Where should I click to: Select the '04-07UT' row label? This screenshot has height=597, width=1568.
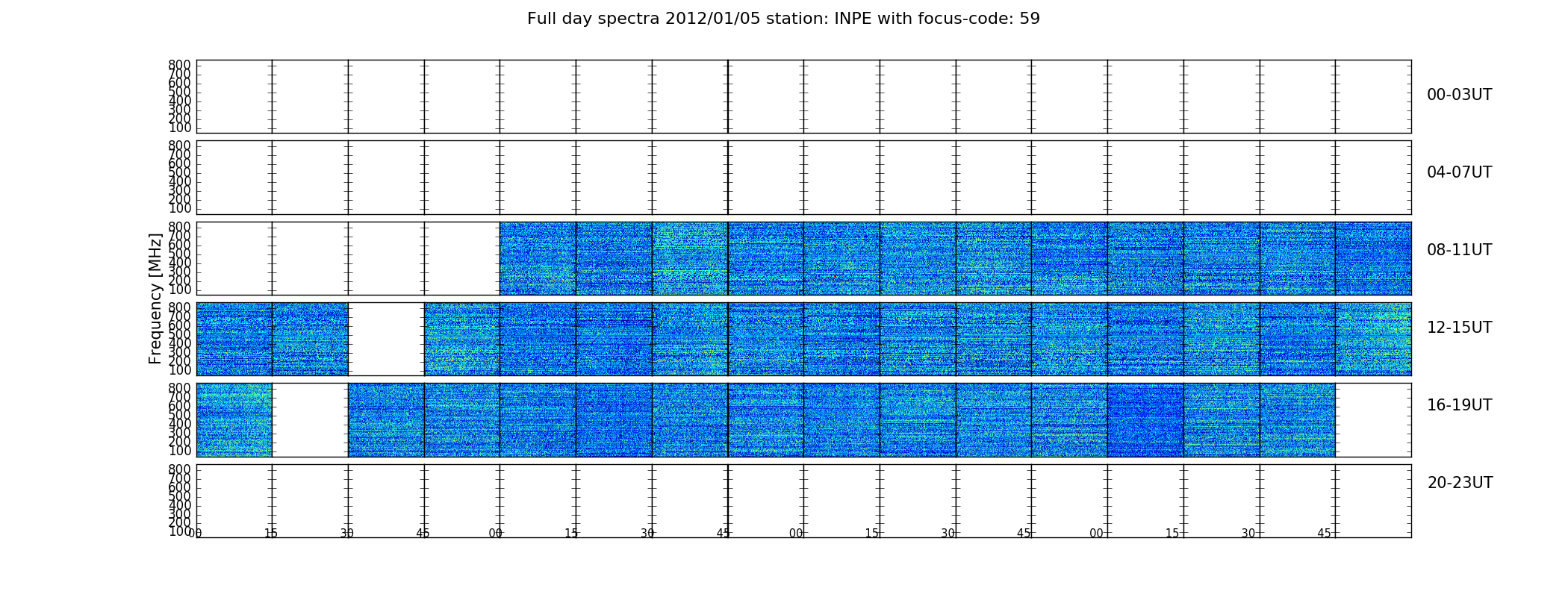pos(1460,172)
